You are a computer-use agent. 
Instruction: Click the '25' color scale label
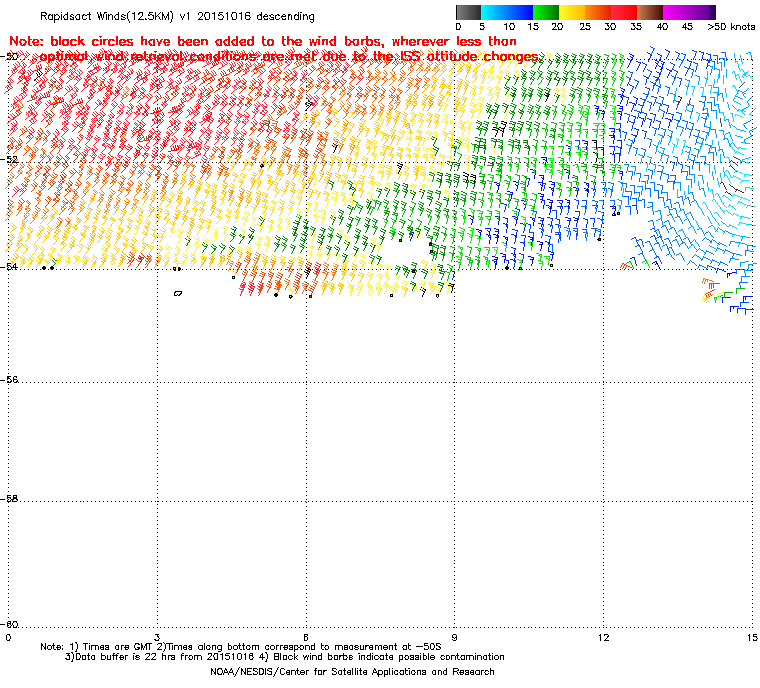pos(585,27)
